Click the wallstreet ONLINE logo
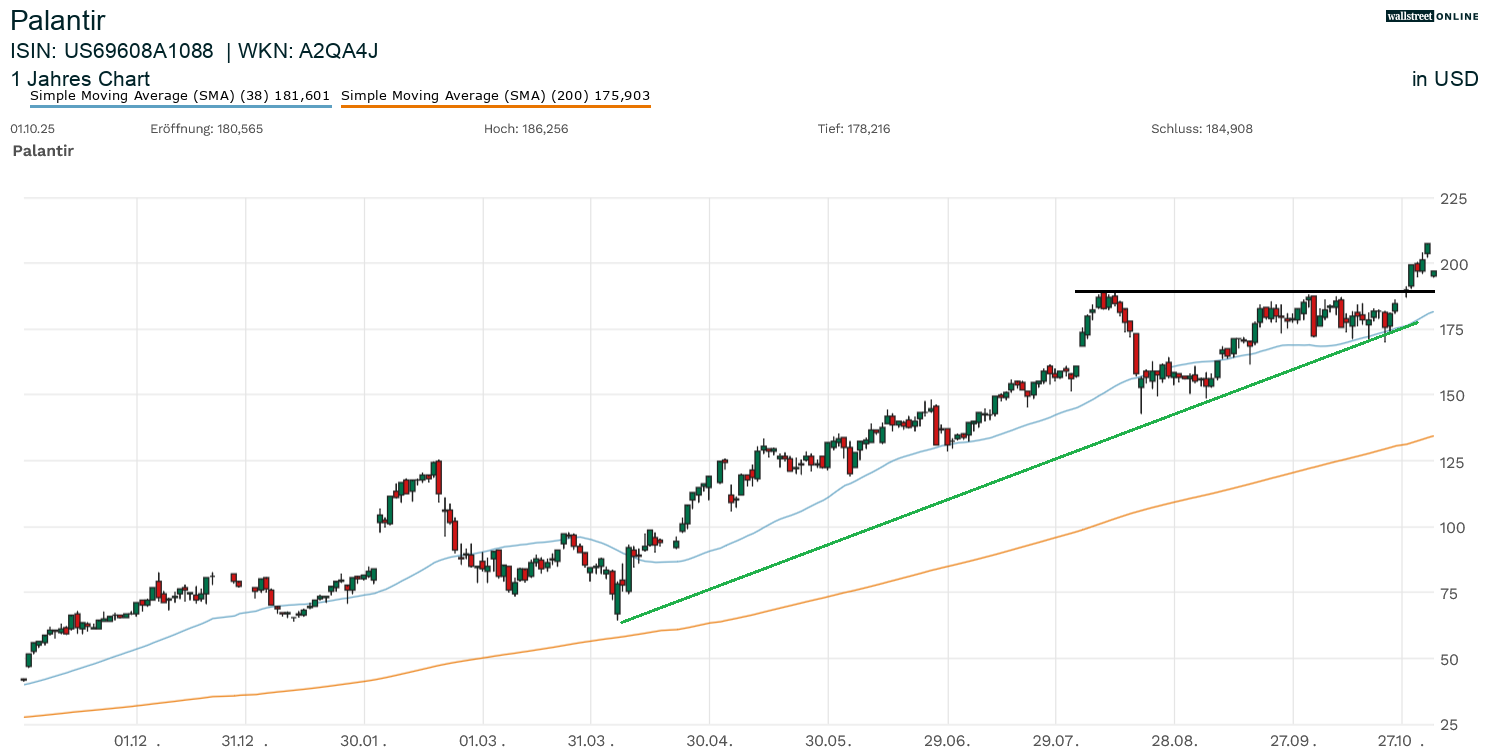The height and width of the screenshot is (749, 1490). pos(1431,16)
